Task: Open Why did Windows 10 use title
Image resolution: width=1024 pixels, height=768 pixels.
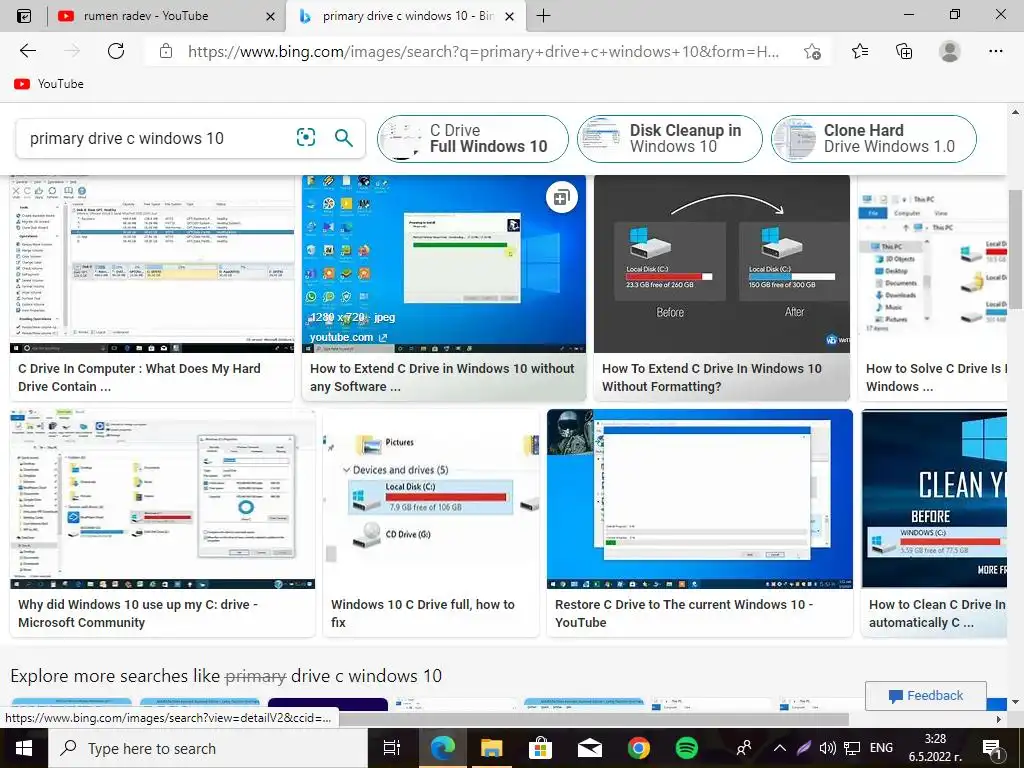Action: (138, 613)
